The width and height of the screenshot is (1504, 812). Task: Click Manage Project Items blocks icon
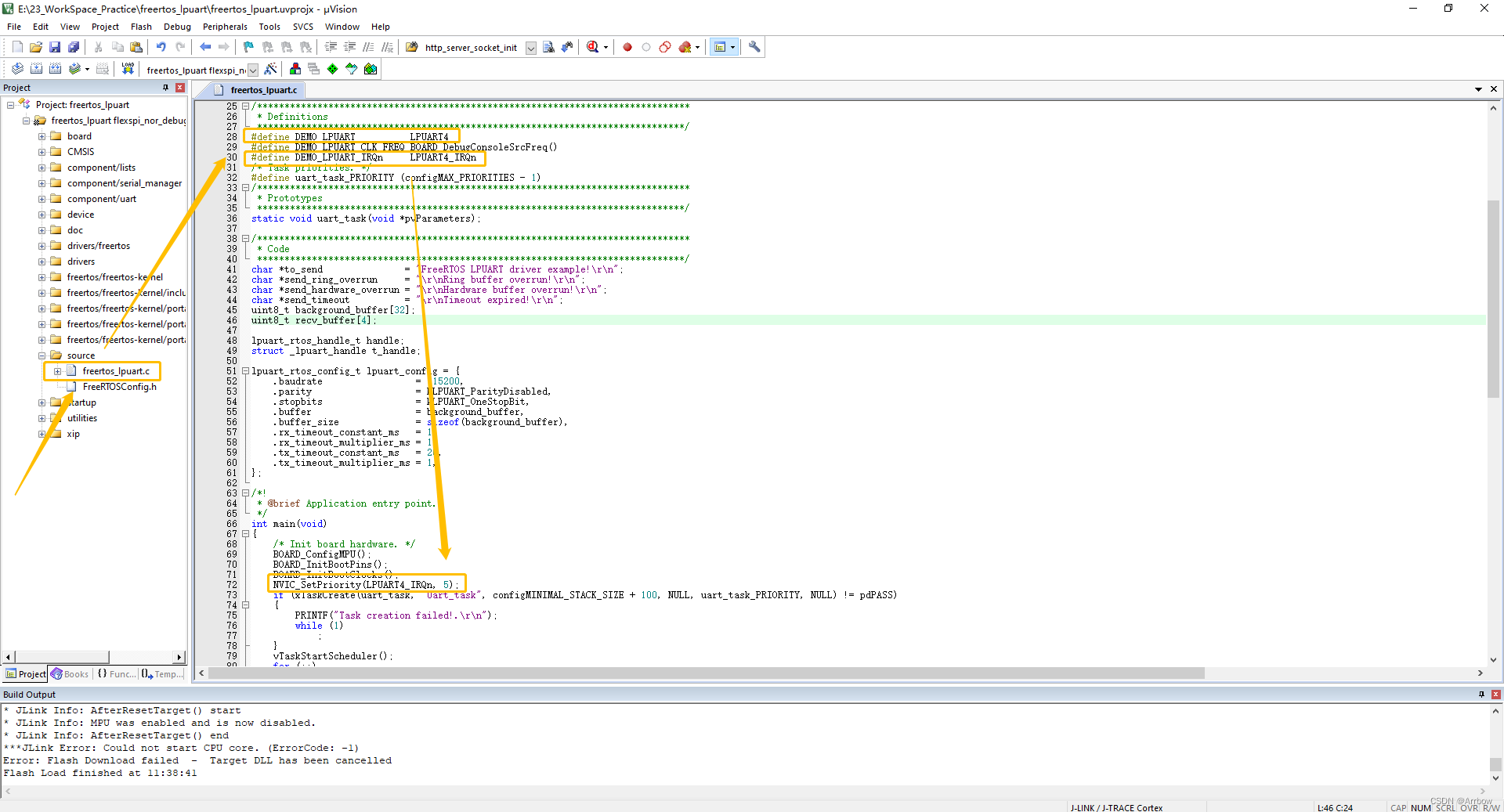pyautogui.click(x=295, y=69)
